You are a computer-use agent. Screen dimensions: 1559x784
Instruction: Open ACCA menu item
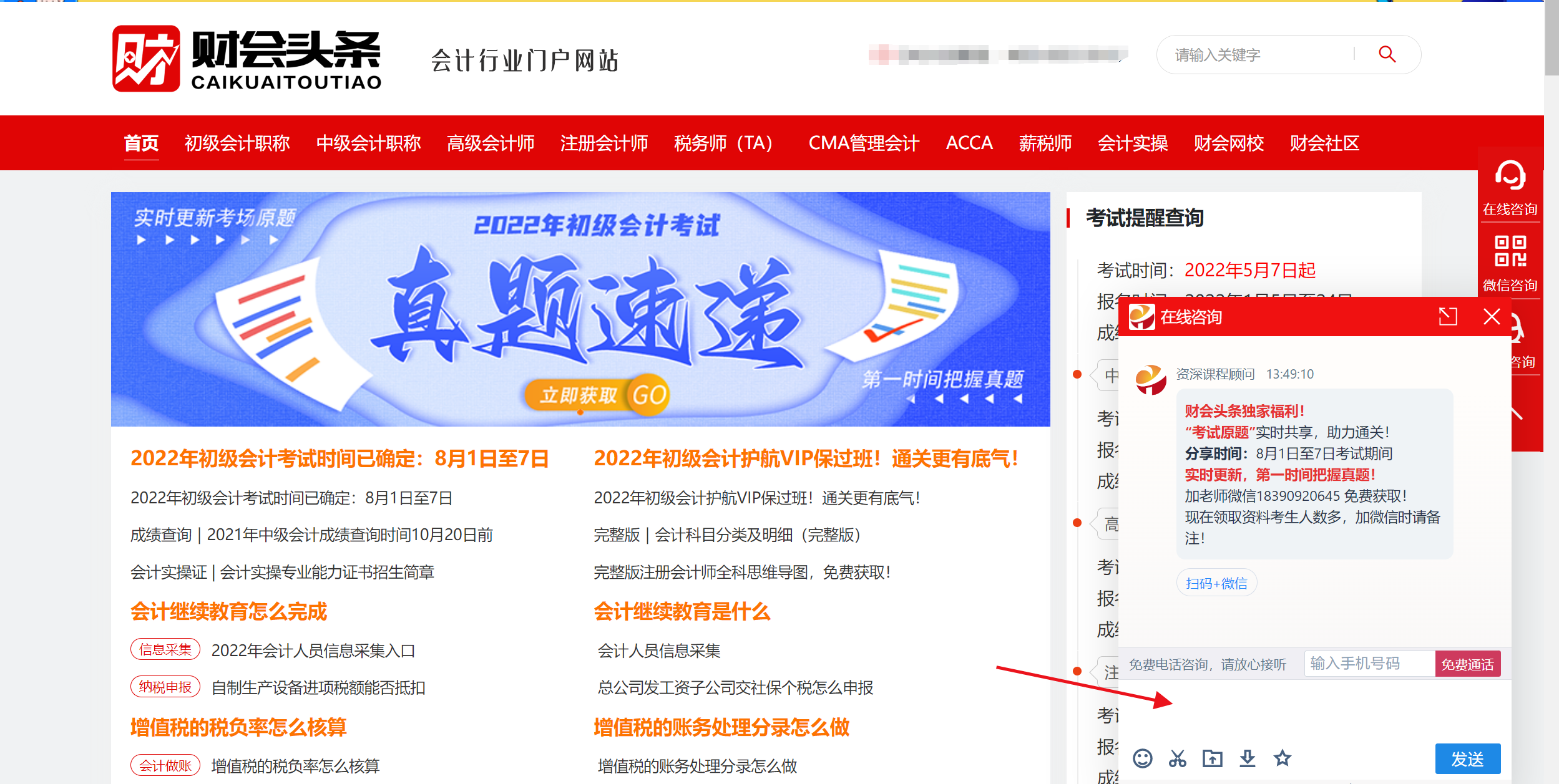coord(969,143)
